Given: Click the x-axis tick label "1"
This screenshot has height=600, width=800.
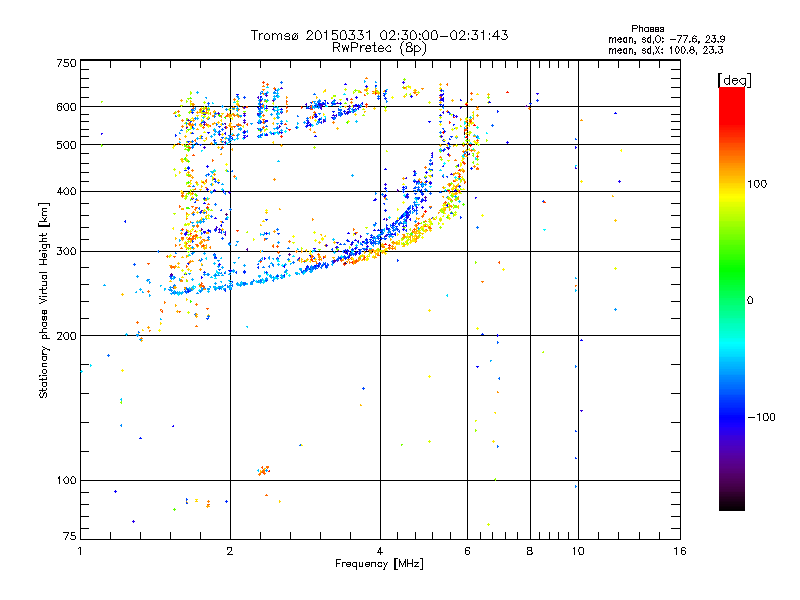Looking at the screenshot, I should [80, 551].
